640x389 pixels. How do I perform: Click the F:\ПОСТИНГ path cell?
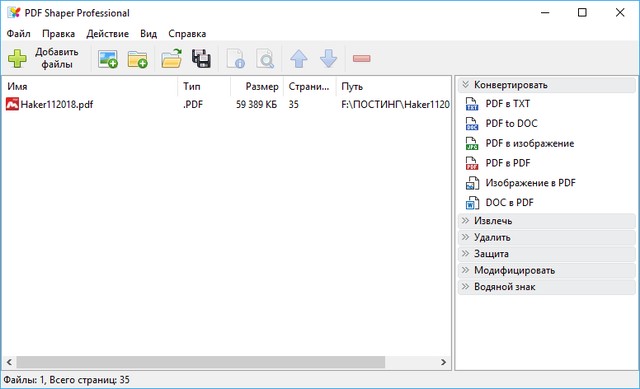tap(395, 104)
